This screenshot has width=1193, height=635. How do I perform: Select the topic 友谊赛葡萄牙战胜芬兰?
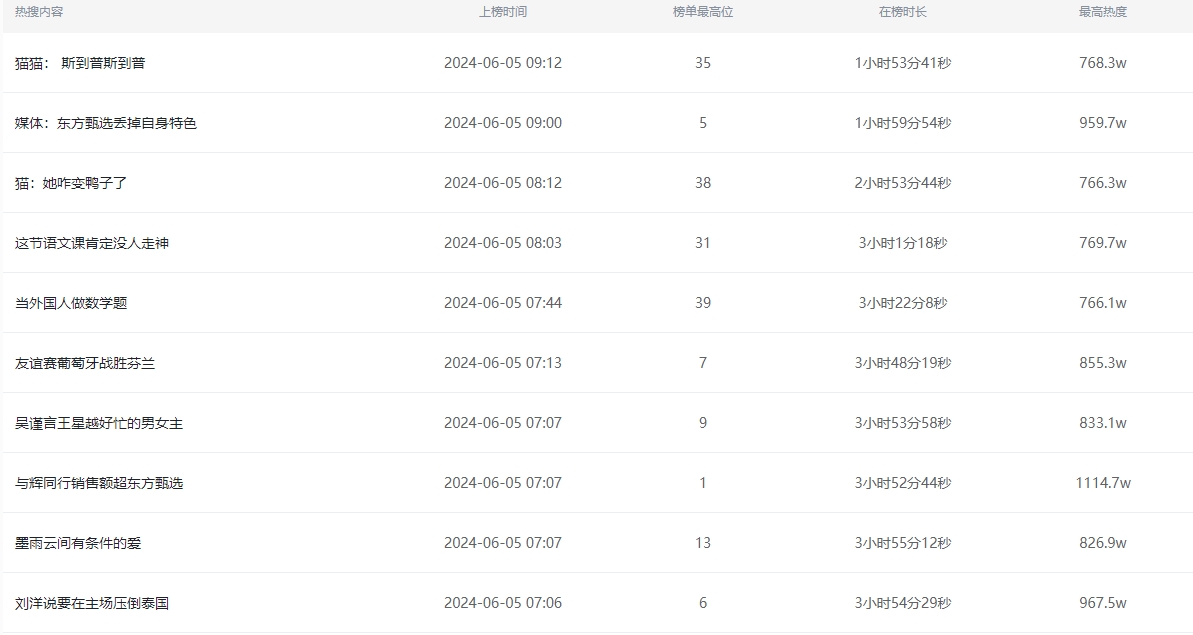coord(85,364)
